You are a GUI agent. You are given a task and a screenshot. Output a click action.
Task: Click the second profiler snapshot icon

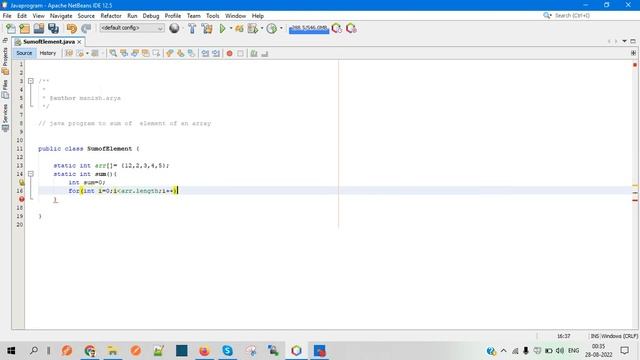[x=351, y=28]
